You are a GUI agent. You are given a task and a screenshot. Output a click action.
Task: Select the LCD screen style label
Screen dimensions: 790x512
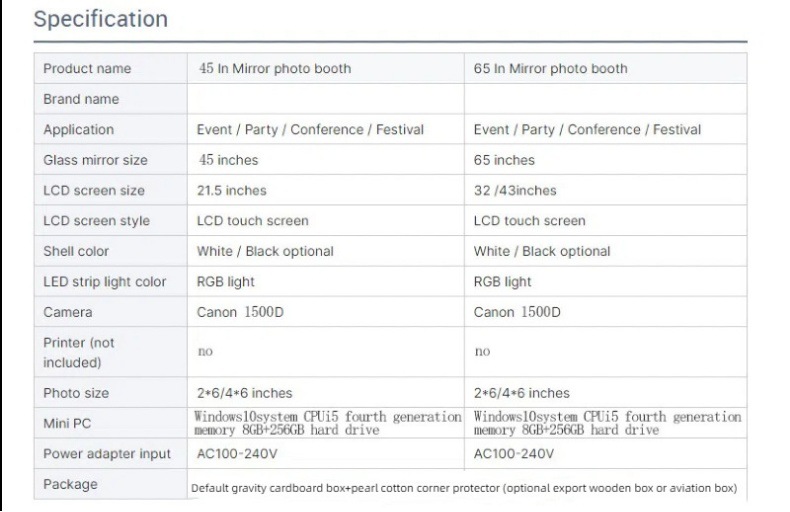tap(96, 221)
